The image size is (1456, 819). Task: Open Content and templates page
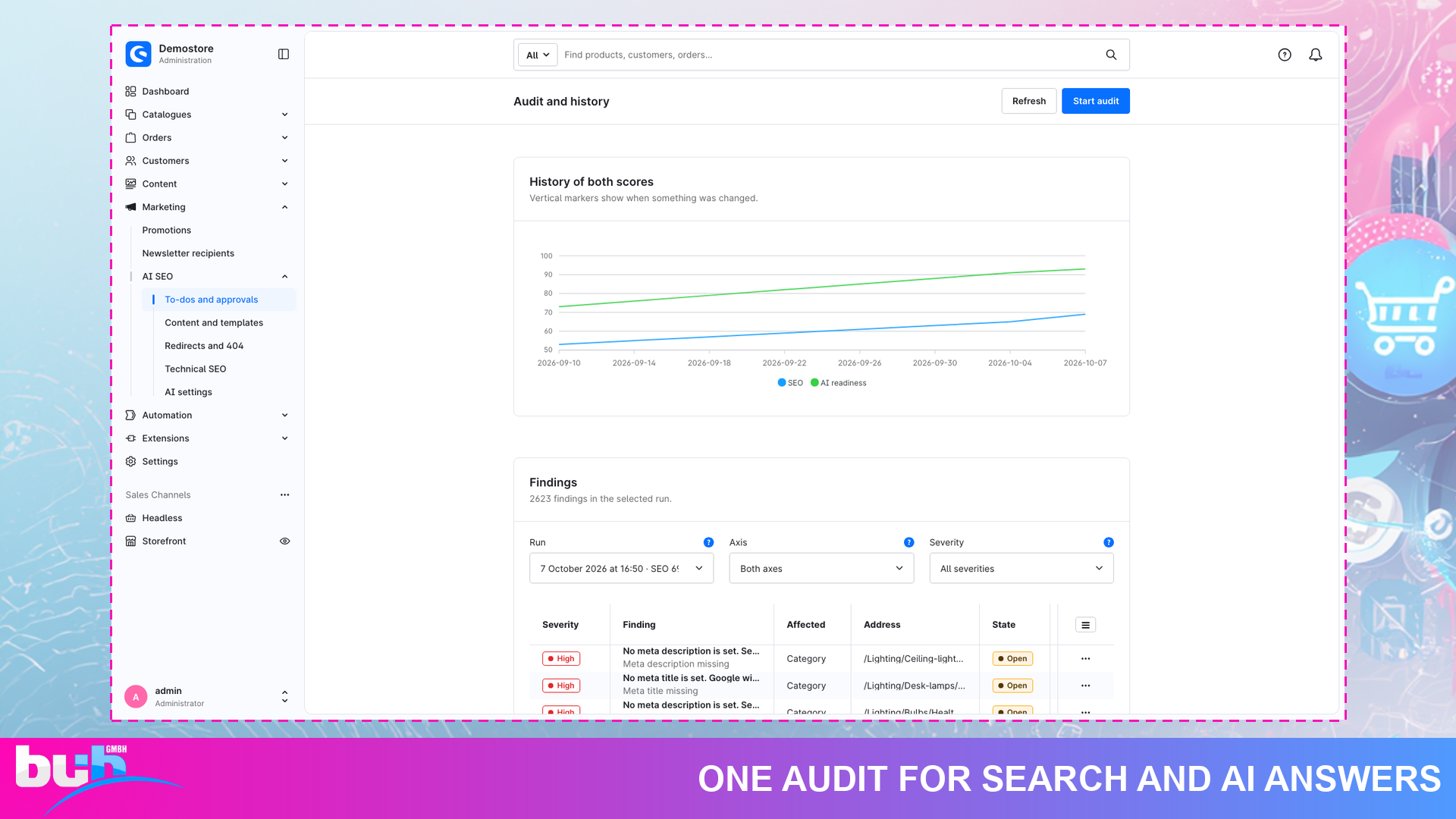(x=214, y=322)
